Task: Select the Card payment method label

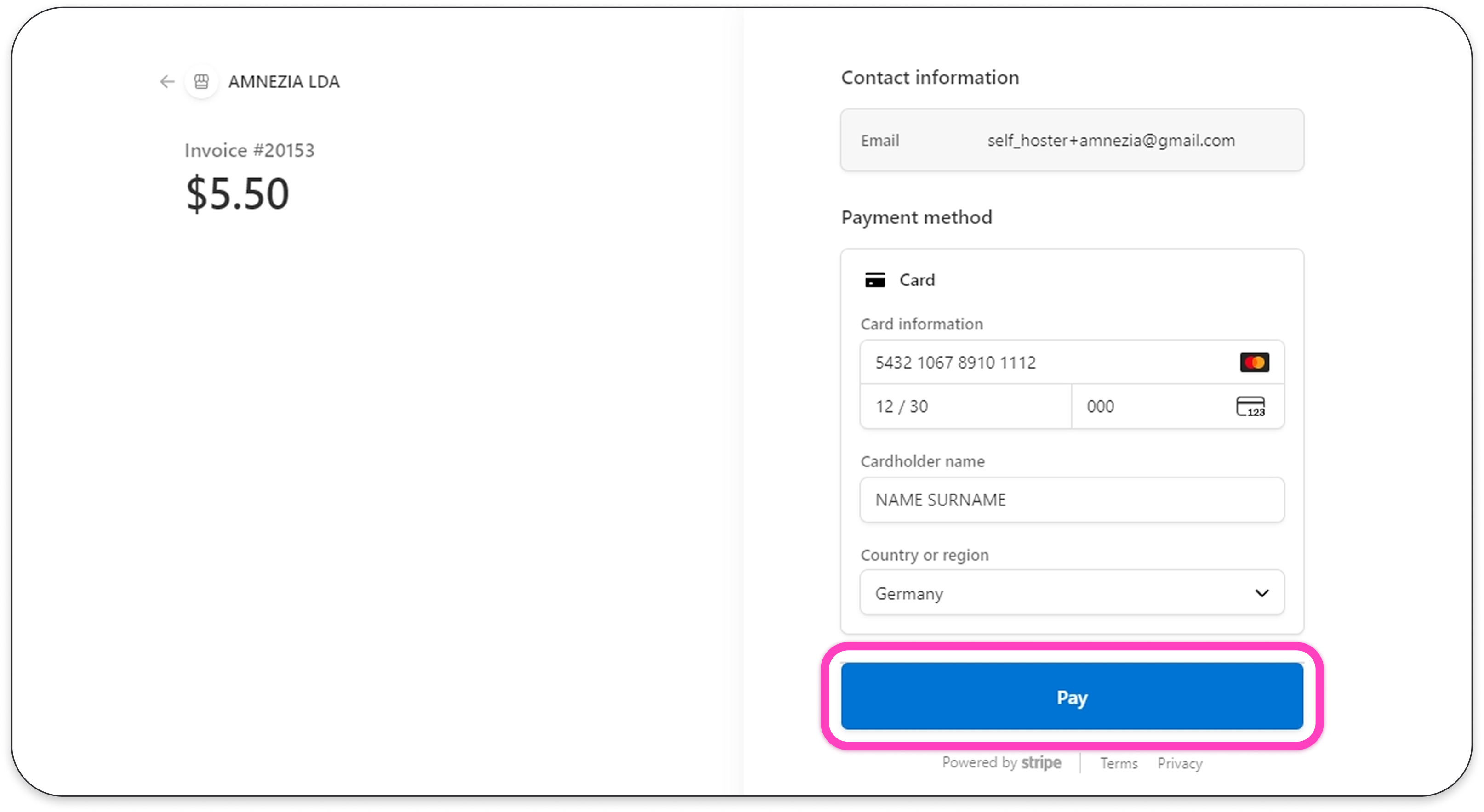Action: pos(917,280)
